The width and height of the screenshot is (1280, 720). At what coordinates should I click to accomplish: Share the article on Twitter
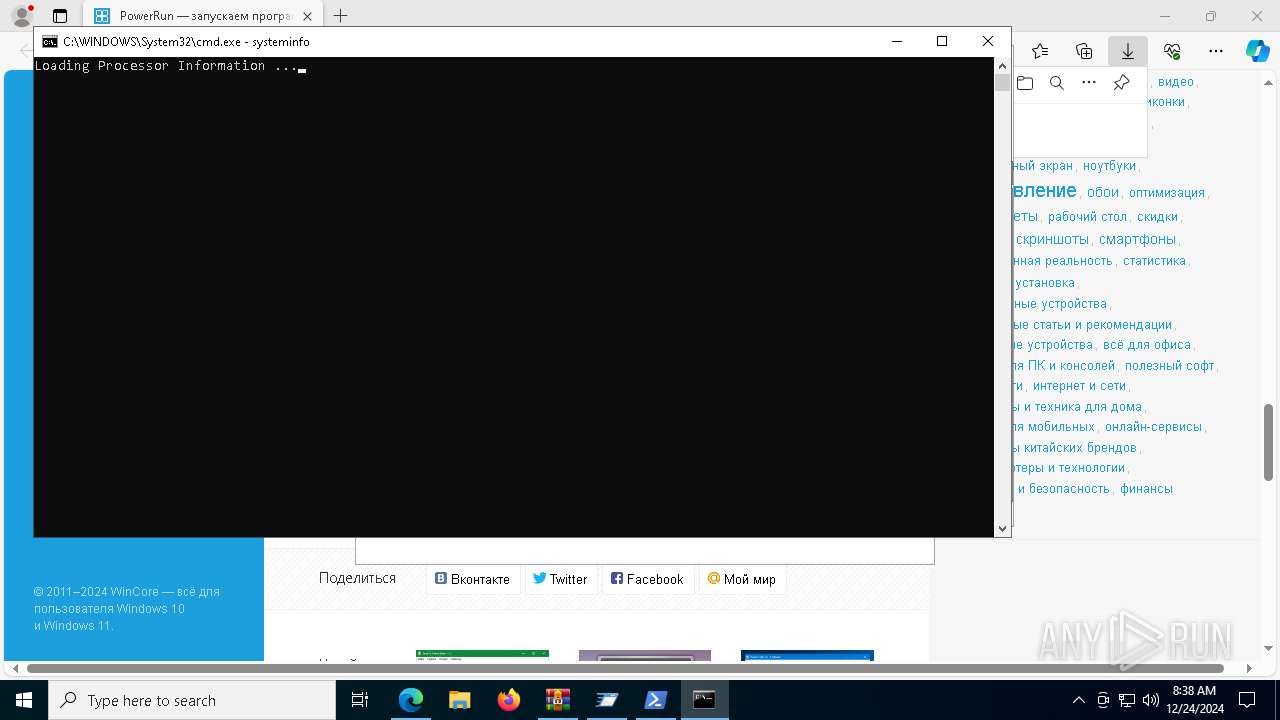(x=560, y=579)
